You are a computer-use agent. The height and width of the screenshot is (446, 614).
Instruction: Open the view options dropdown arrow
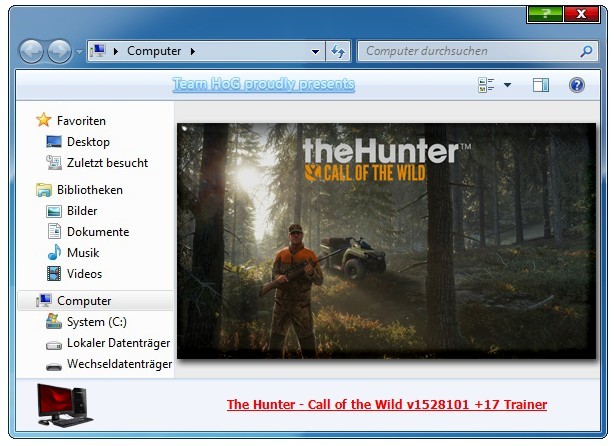(507, 85)
